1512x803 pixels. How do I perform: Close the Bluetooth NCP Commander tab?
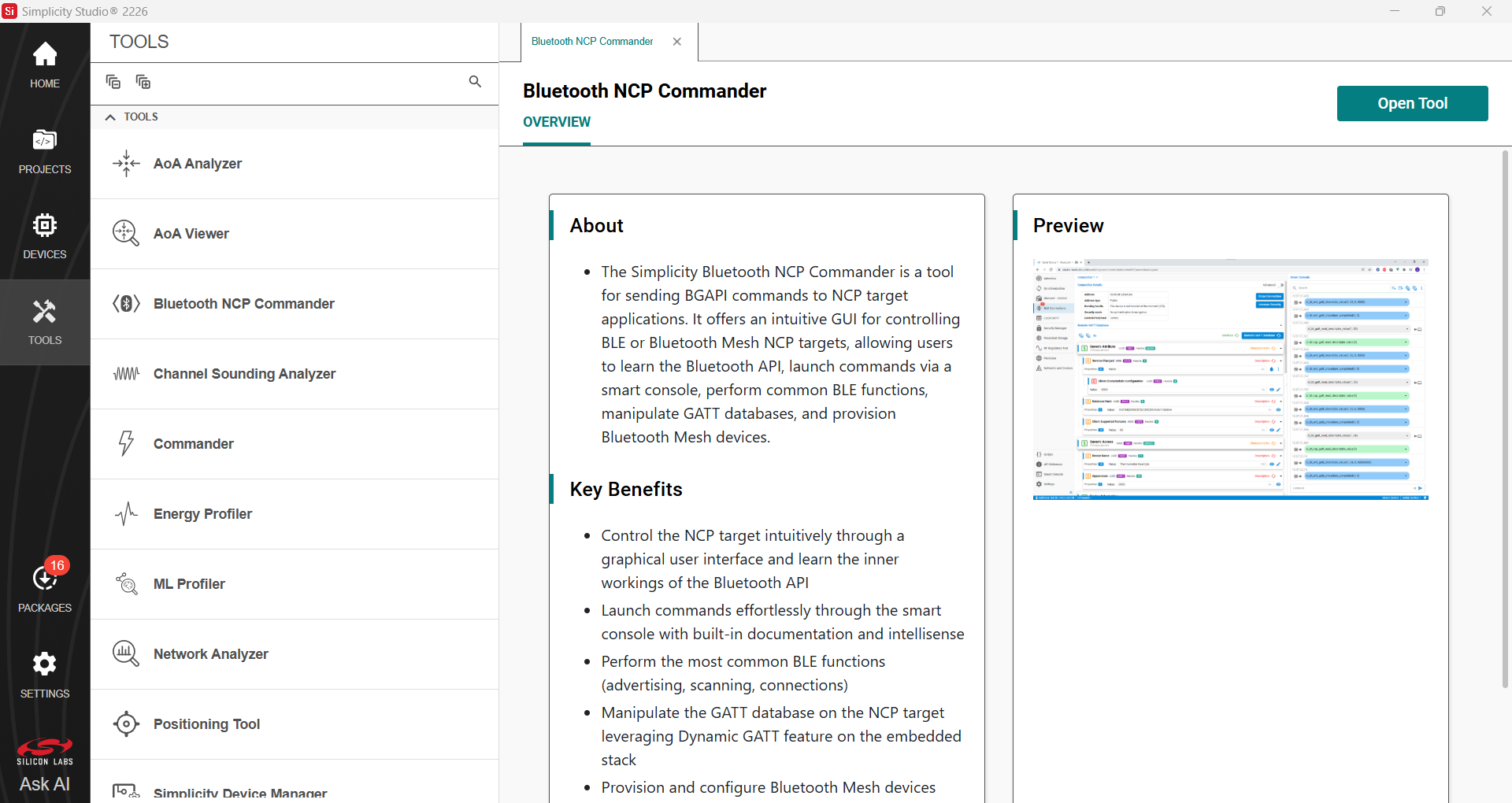pyautogui.click(x=677, y=42)
